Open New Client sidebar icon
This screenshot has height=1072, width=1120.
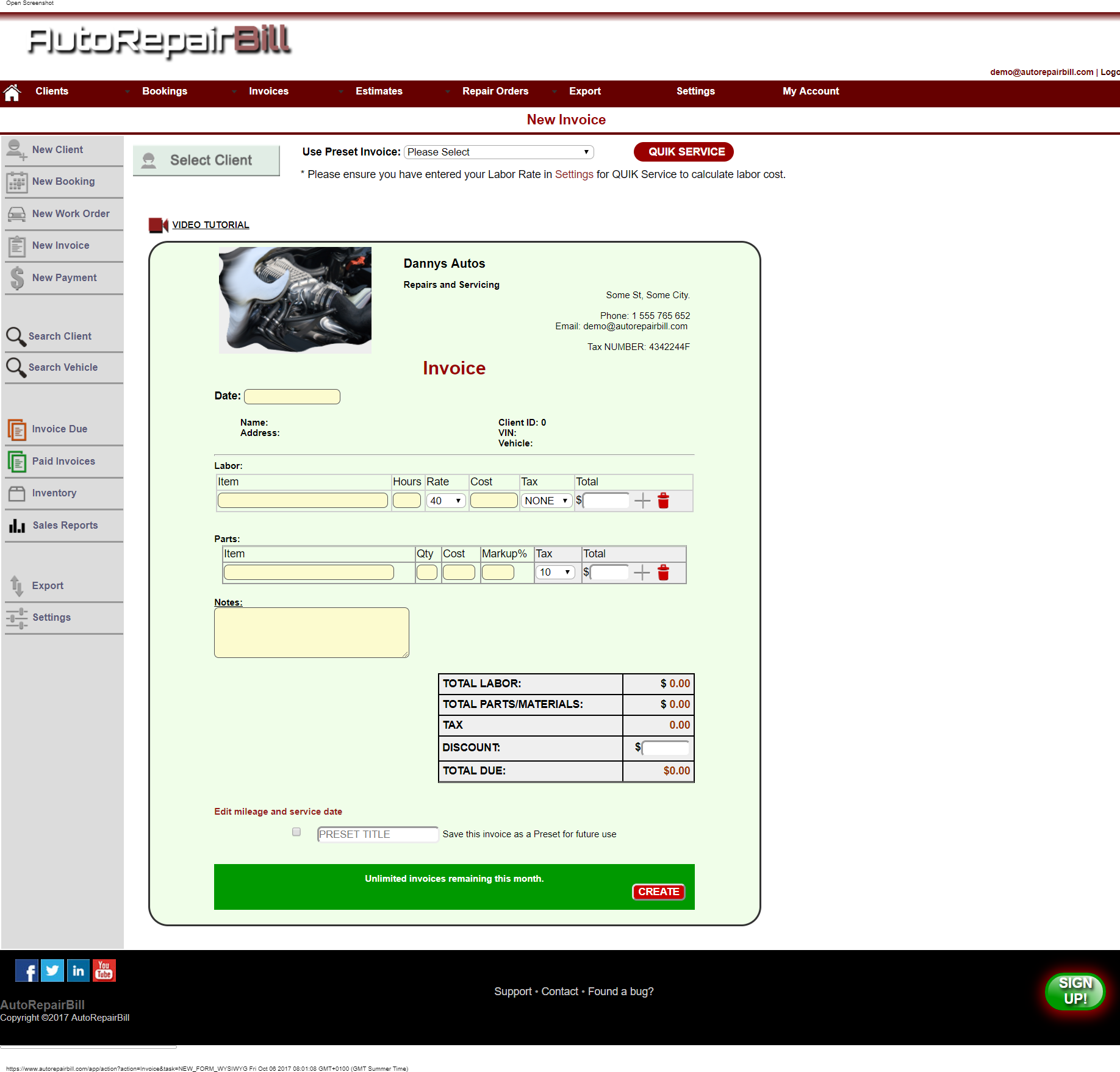point(16,149)
